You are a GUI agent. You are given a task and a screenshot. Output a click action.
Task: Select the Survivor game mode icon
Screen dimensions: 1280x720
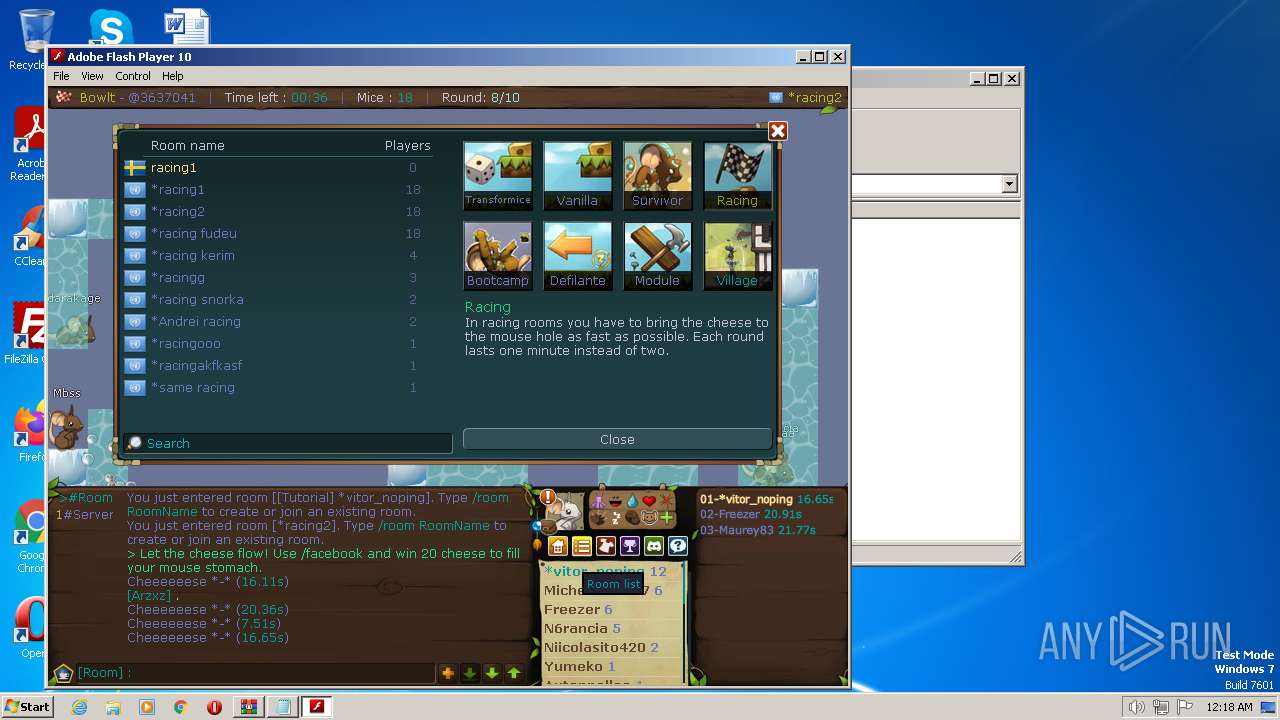[657, 175]
